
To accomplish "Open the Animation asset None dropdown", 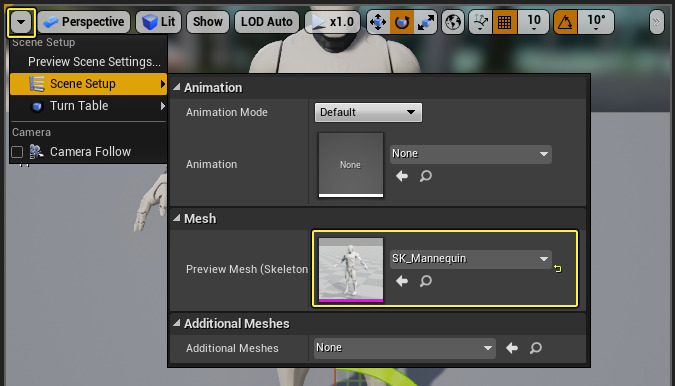I will tap(471, 154).
